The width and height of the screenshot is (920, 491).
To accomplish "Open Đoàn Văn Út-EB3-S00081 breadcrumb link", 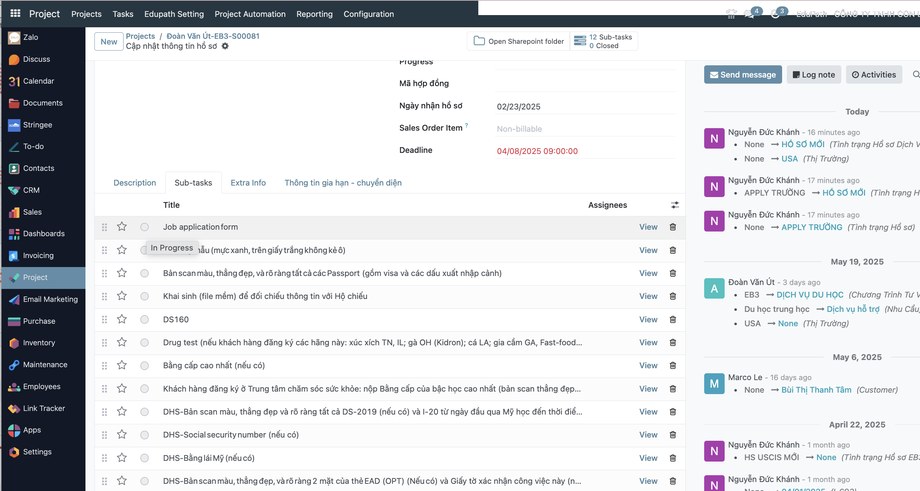I will click(213, 36).
